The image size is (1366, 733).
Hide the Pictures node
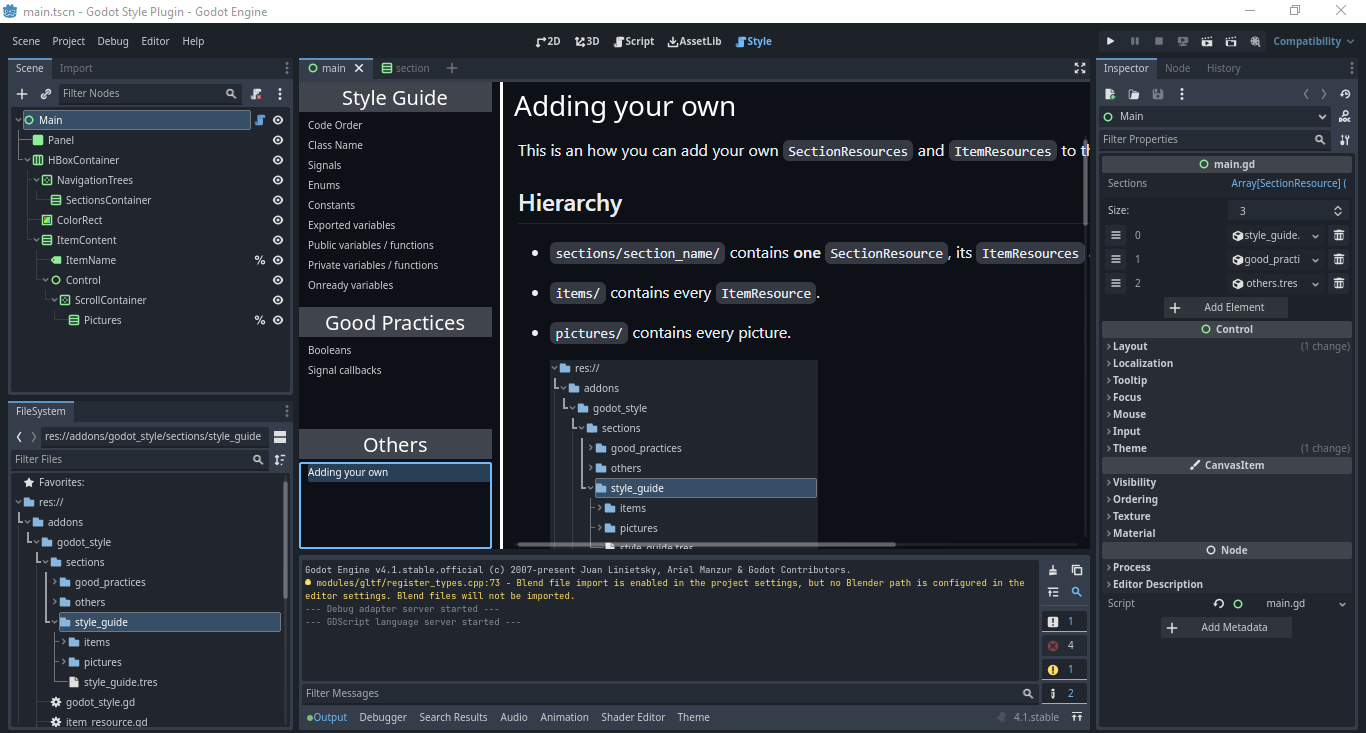click(x=278, y=320)
